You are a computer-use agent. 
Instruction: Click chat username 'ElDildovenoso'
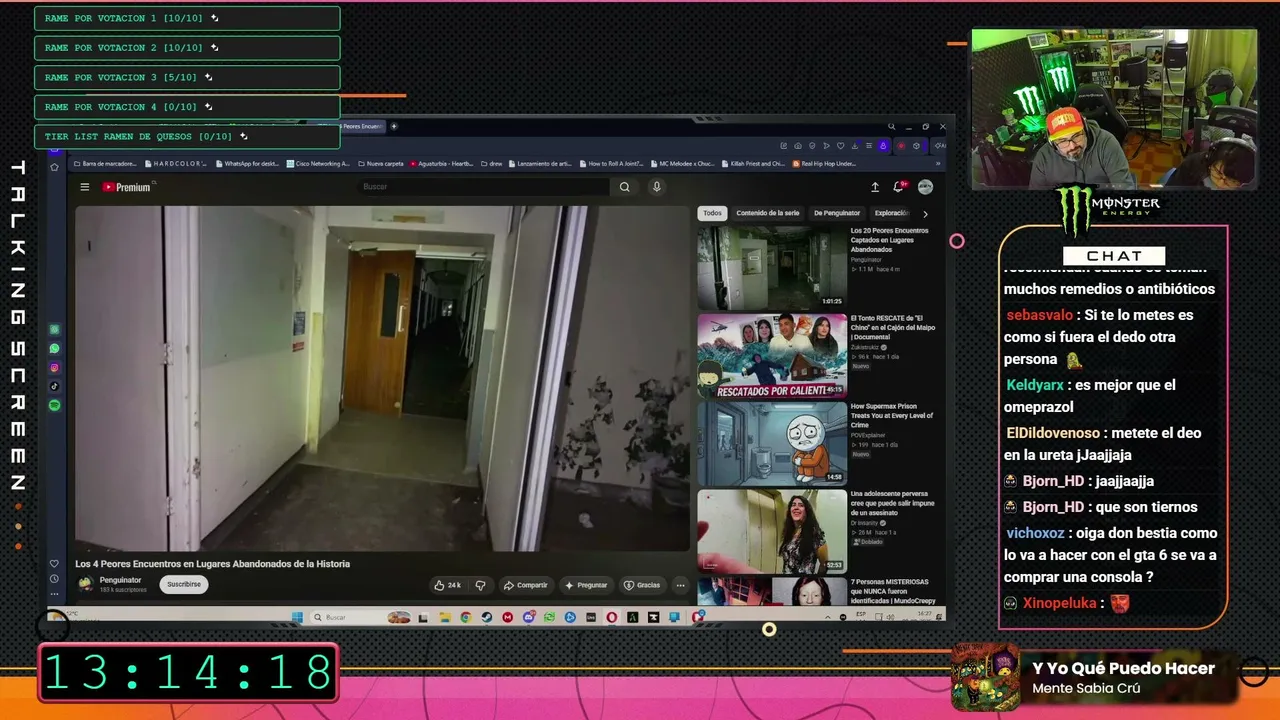pos(1054,433)
